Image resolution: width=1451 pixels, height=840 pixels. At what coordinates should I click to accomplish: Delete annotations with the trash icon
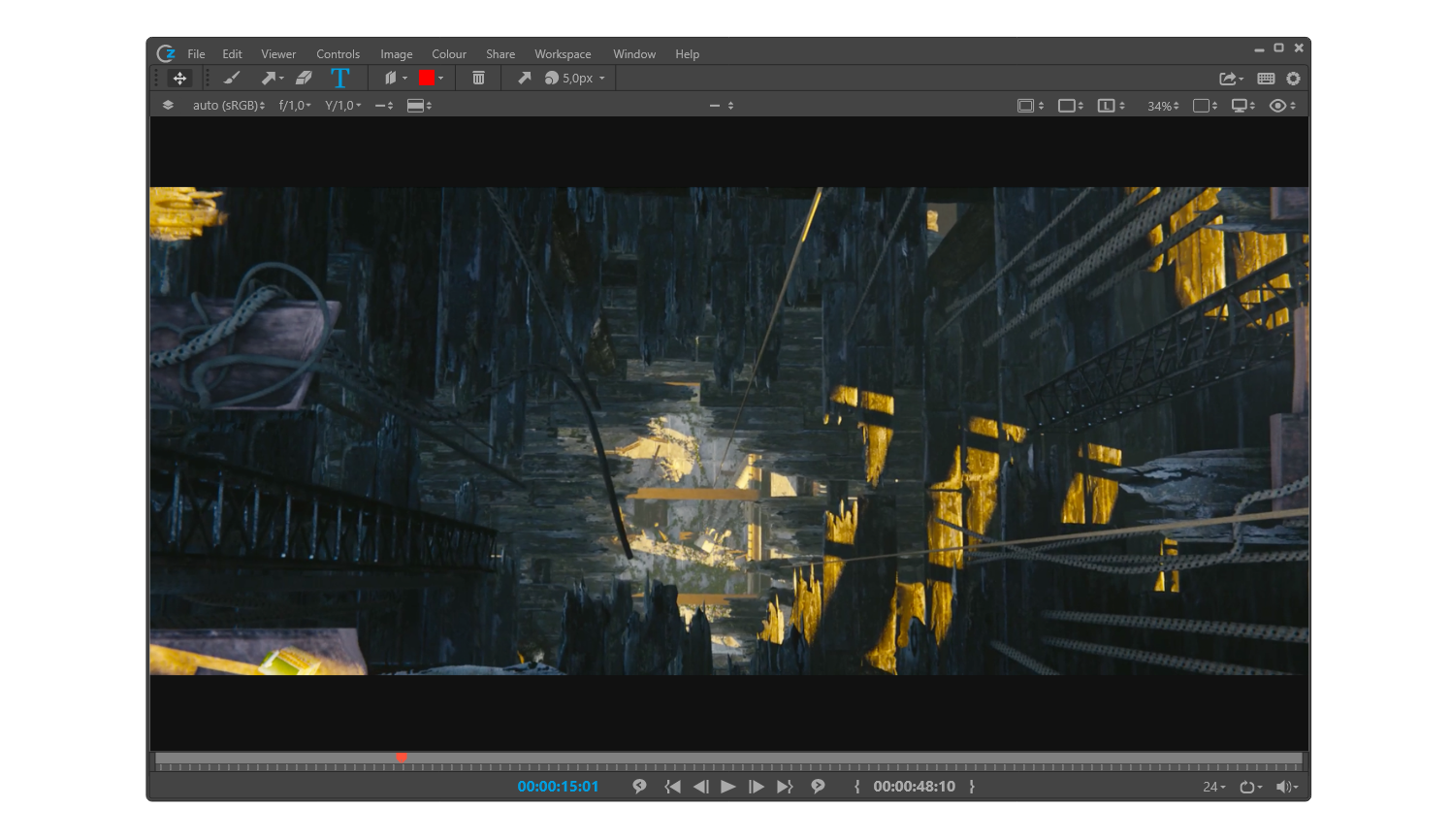pyautogui.click(x=478, y=79)
